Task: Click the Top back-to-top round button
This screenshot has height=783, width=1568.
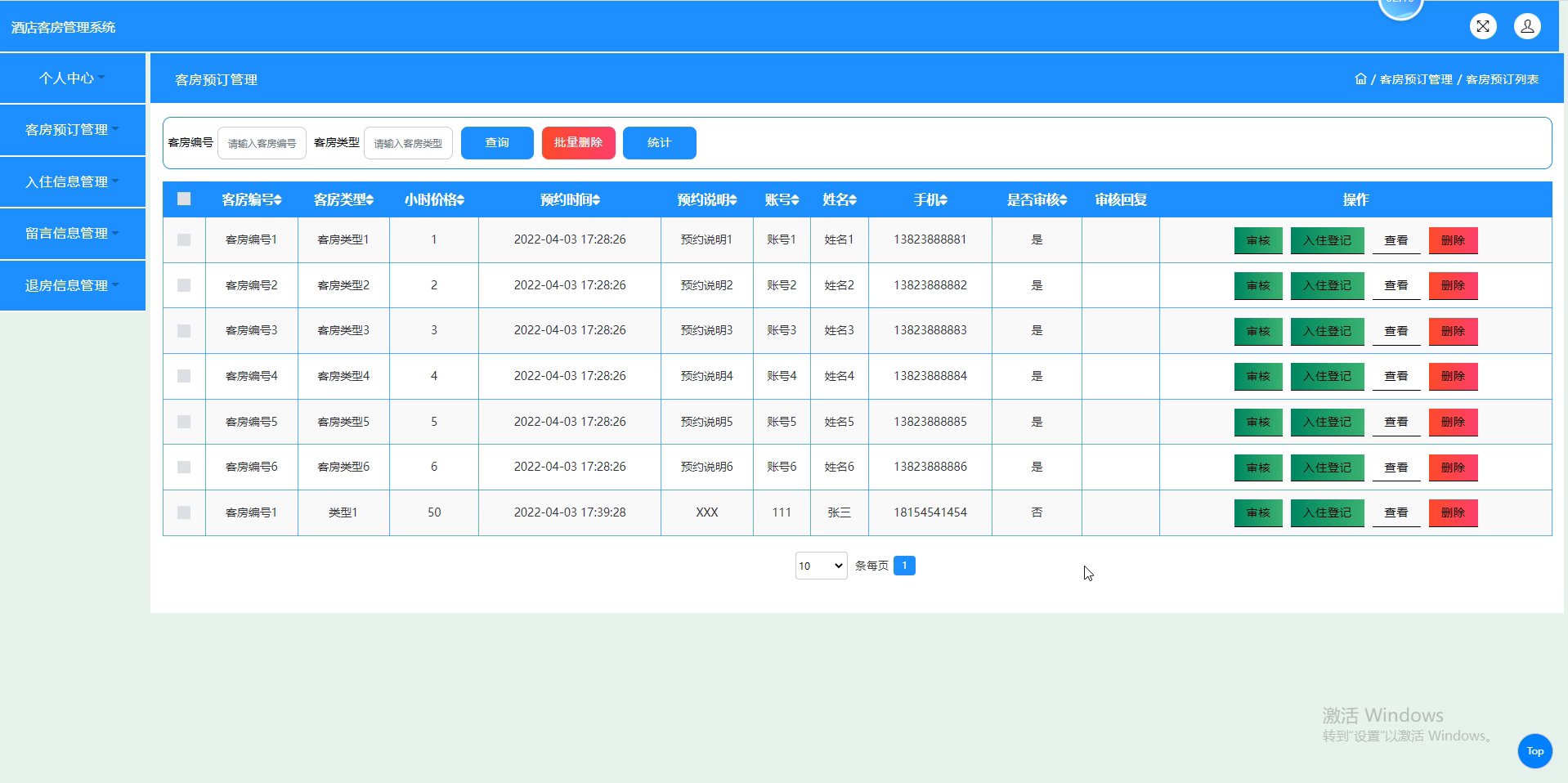Action: click(x=1534, y=751)
